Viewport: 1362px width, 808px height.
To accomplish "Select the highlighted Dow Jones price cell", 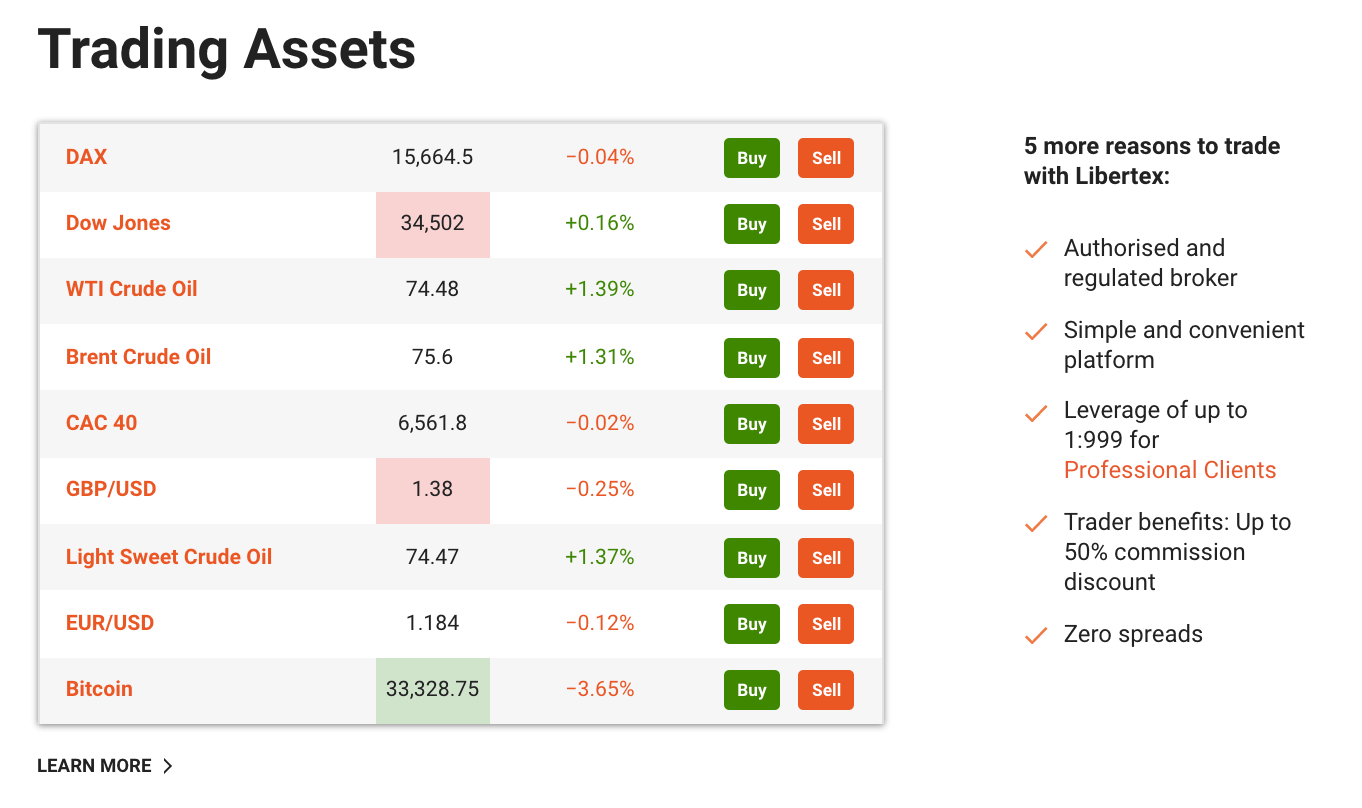I will tap(432, 224).
